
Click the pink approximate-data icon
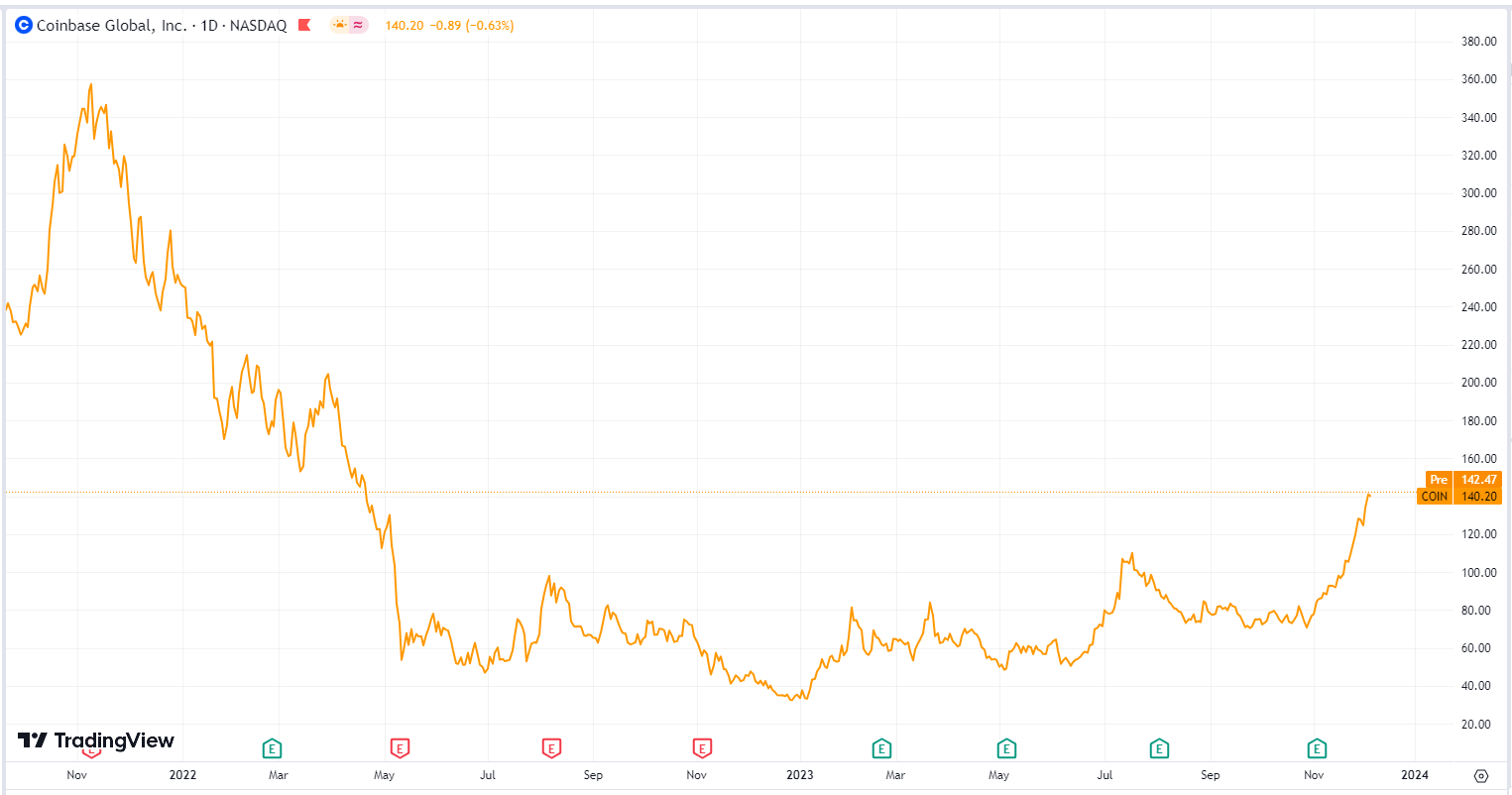point(358,25)
